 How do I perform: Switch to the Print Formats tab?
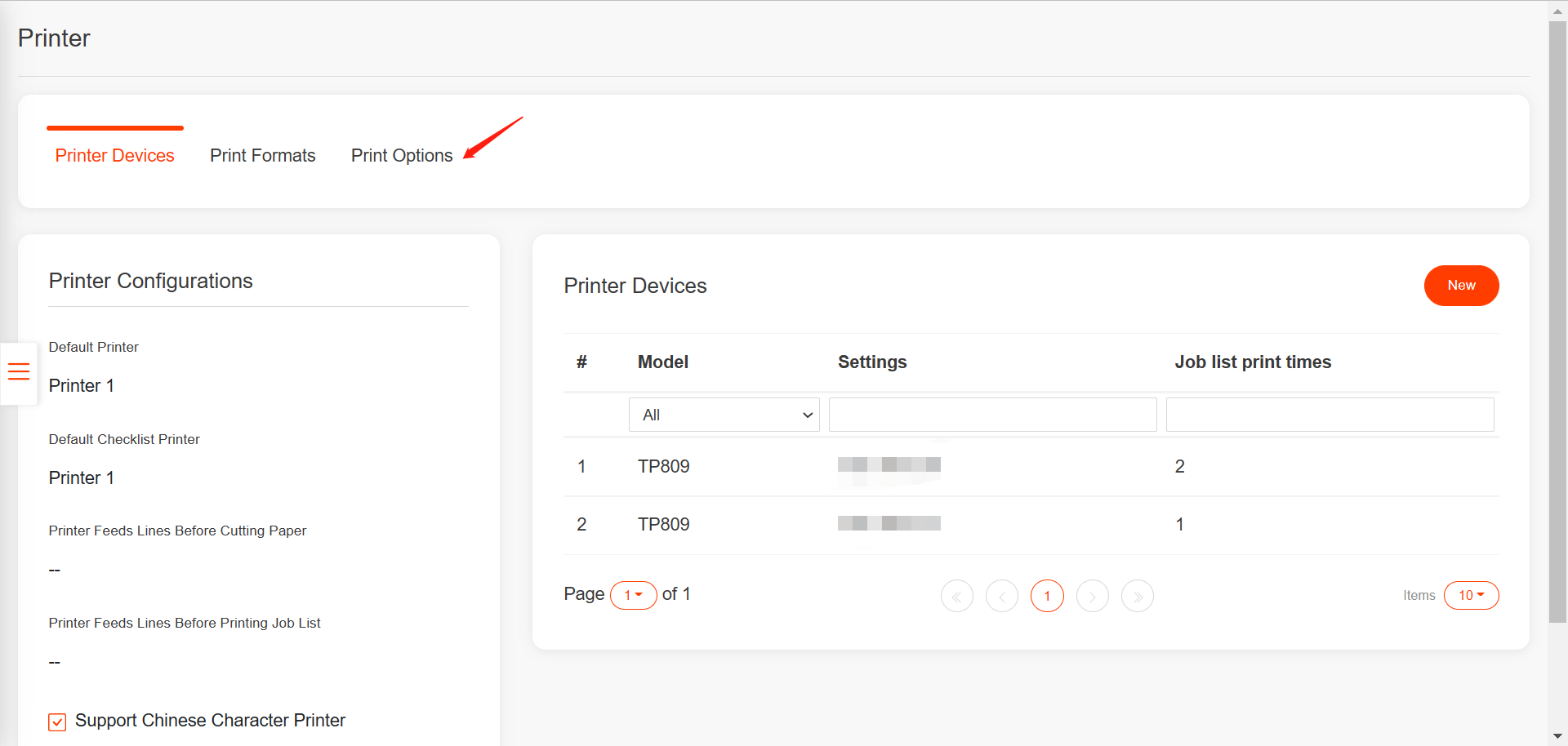[263, 155]
